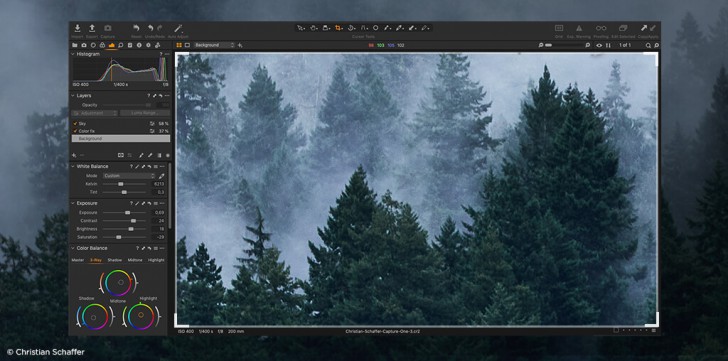The height and width of the screenshot is (361, 728).
Task: Switch viewer to multi-view grid mode
Action: (x=179, y=45)
